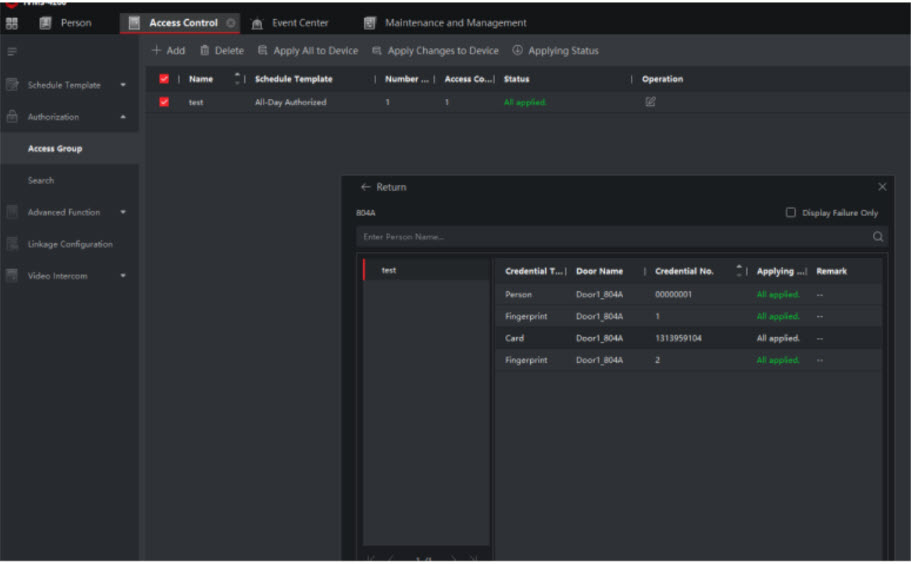The height and width of the screenshot is (564, 911).
Task: Enable the Display Failure Only checkbox
Action: click(791, 213)
